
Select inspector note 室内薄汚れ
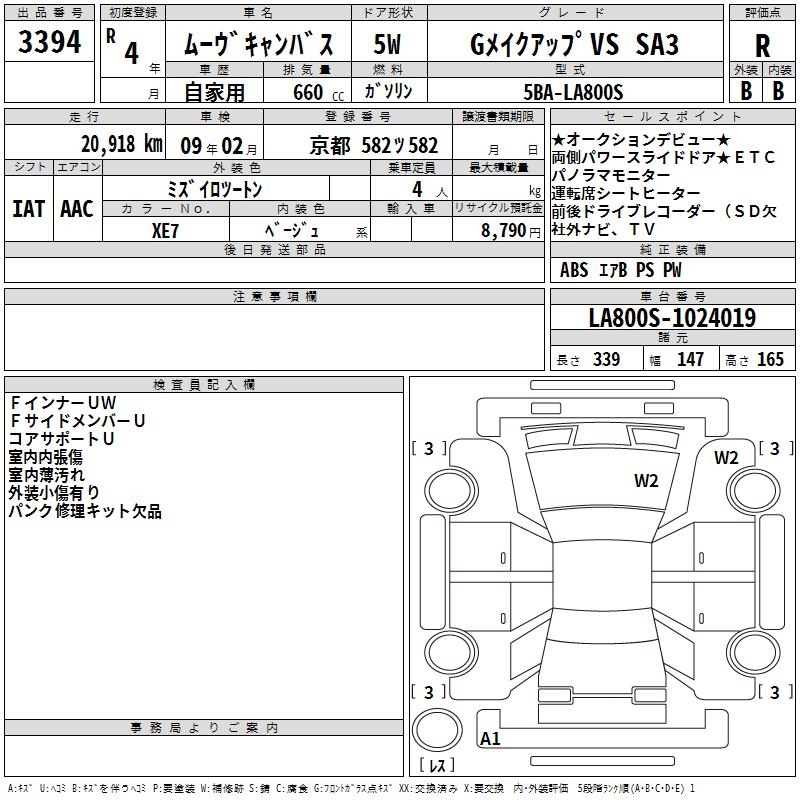point(46,474)
